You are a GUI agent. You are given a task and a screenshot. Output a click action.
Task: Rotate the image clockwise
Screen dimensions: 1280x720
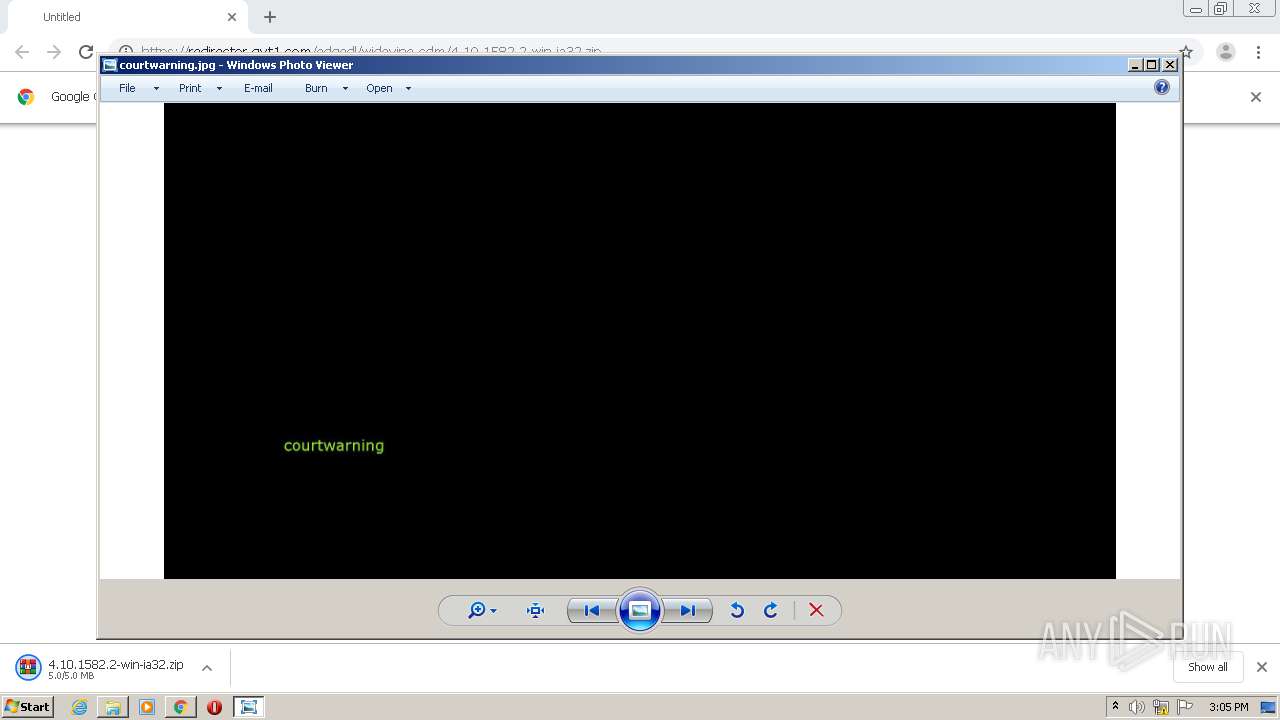(x=771, y=610)
